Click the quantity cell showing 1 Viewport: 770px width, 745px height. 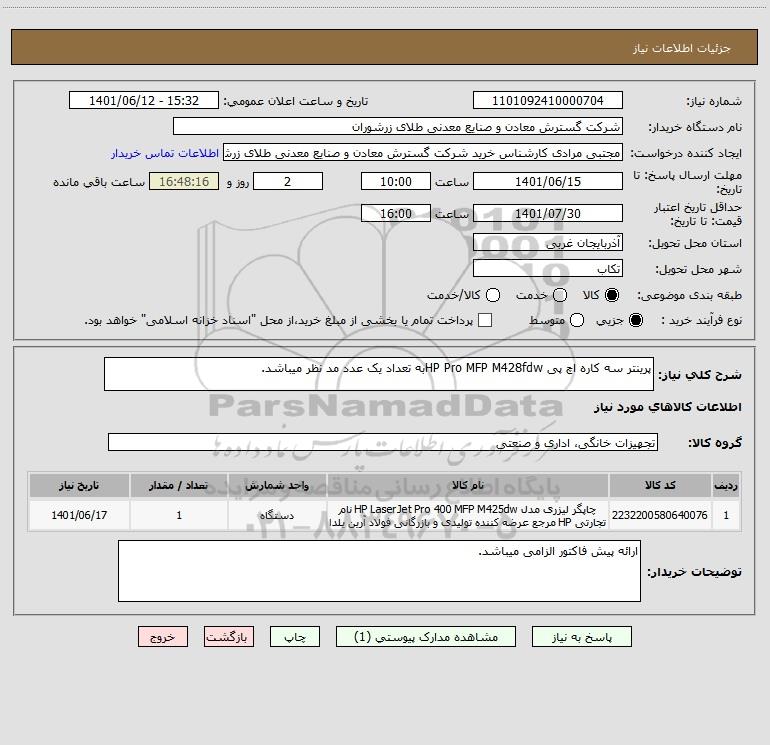point(179,515)
